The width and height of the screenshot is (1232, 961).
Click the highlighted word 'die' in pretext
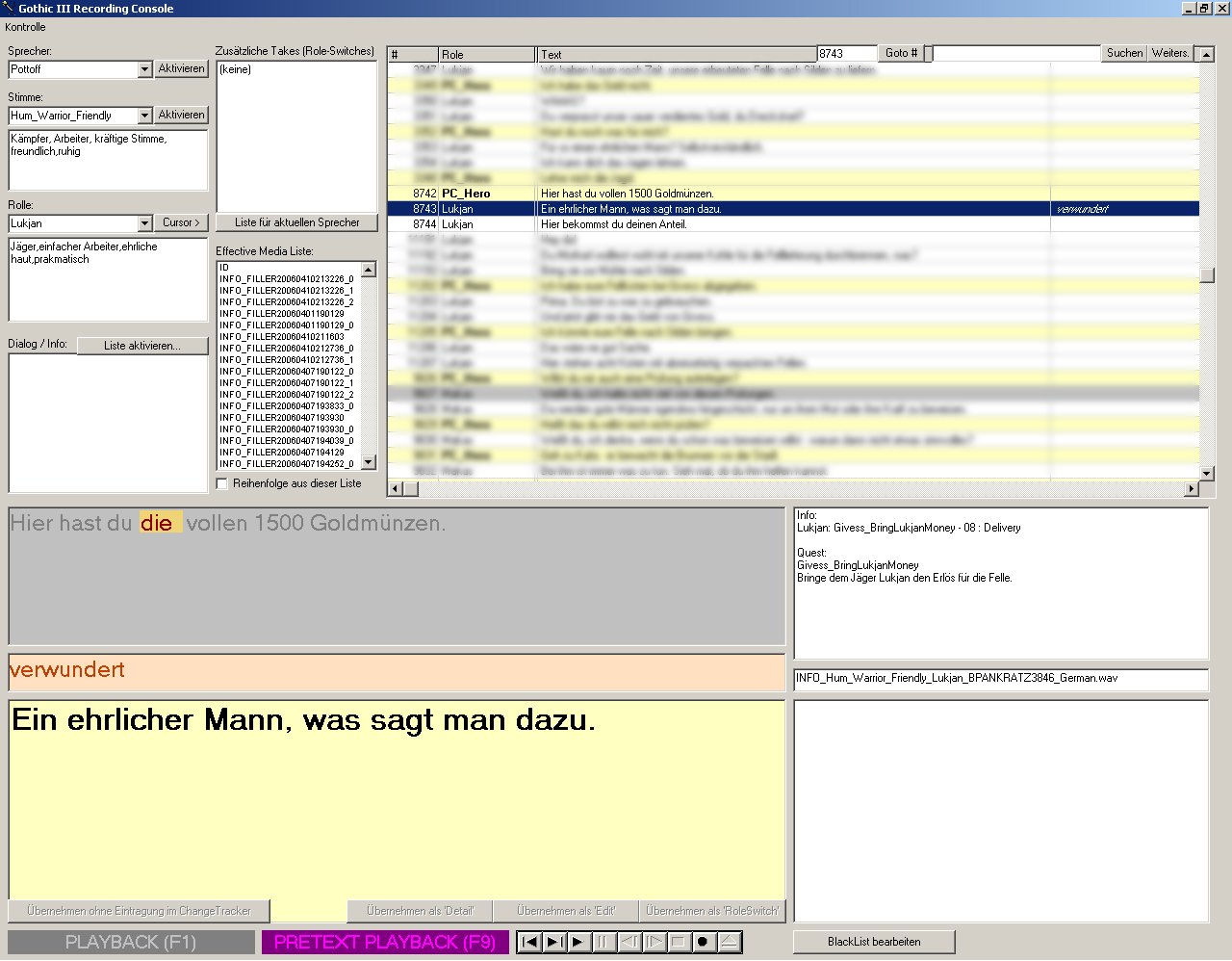pyautogui.click(x=156, y=524)
